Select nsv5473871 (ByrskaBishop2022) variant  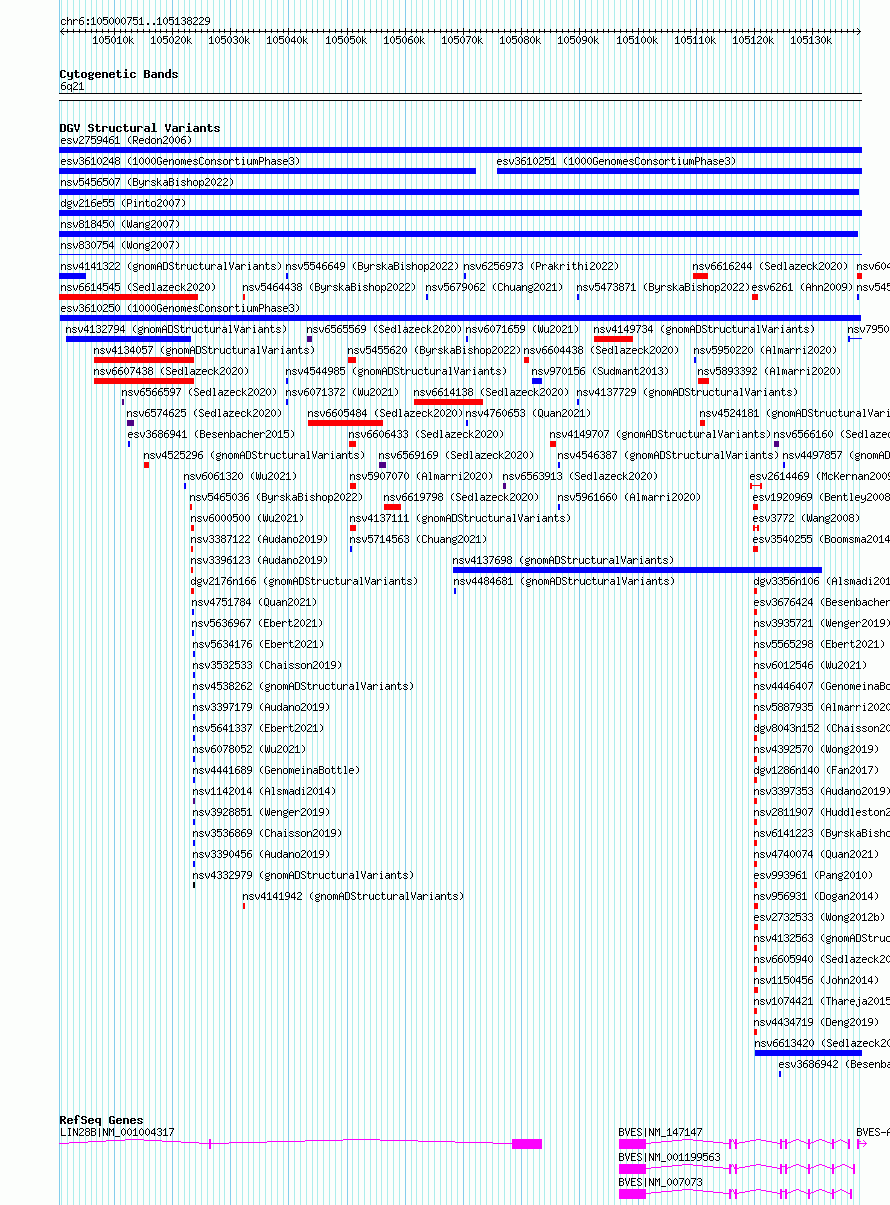click(x=663, y=287)
